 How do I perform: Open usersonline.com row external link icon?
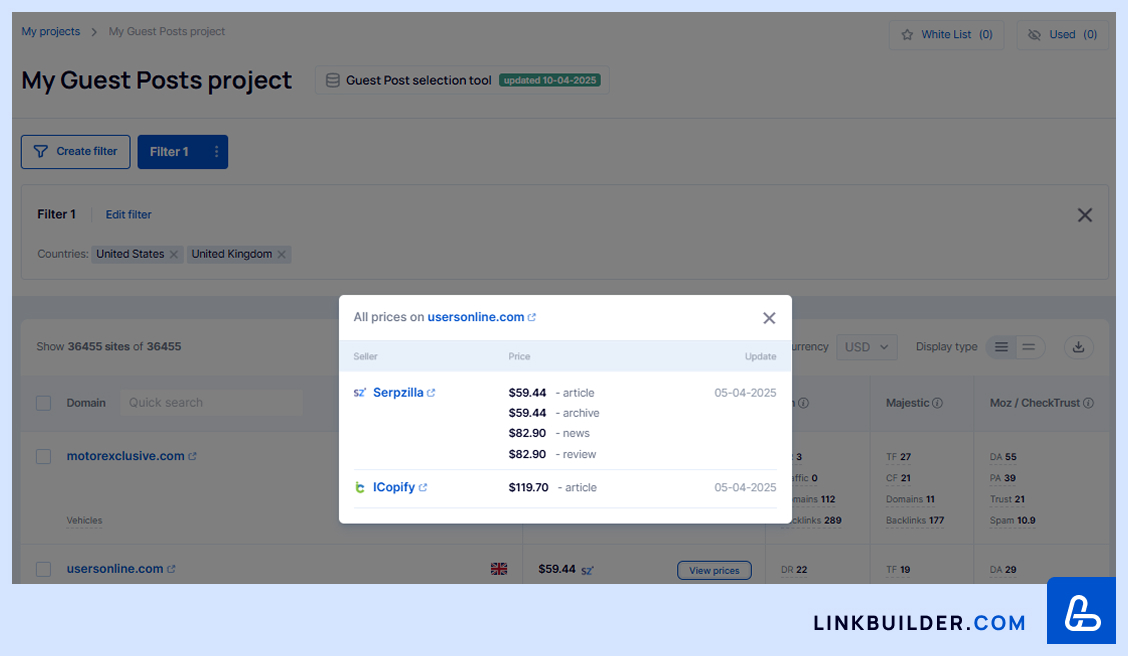pyautogui.click(x=171, y=569)
